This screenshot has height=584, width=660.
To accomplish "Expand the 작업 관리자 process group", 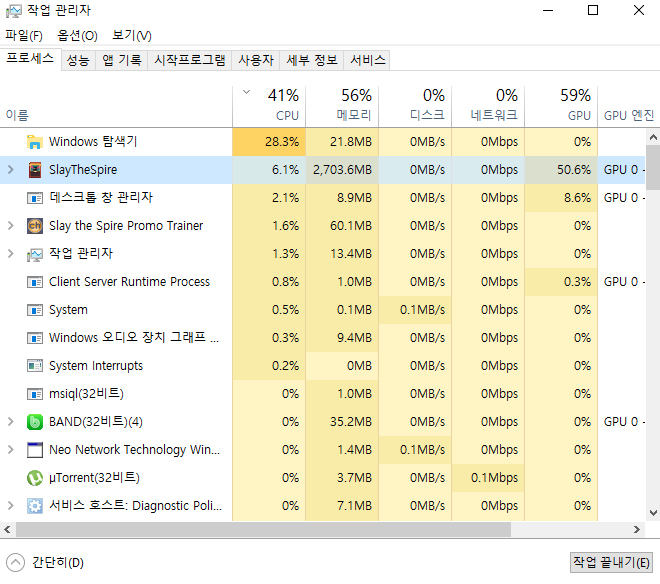I will tap(11, 253).
